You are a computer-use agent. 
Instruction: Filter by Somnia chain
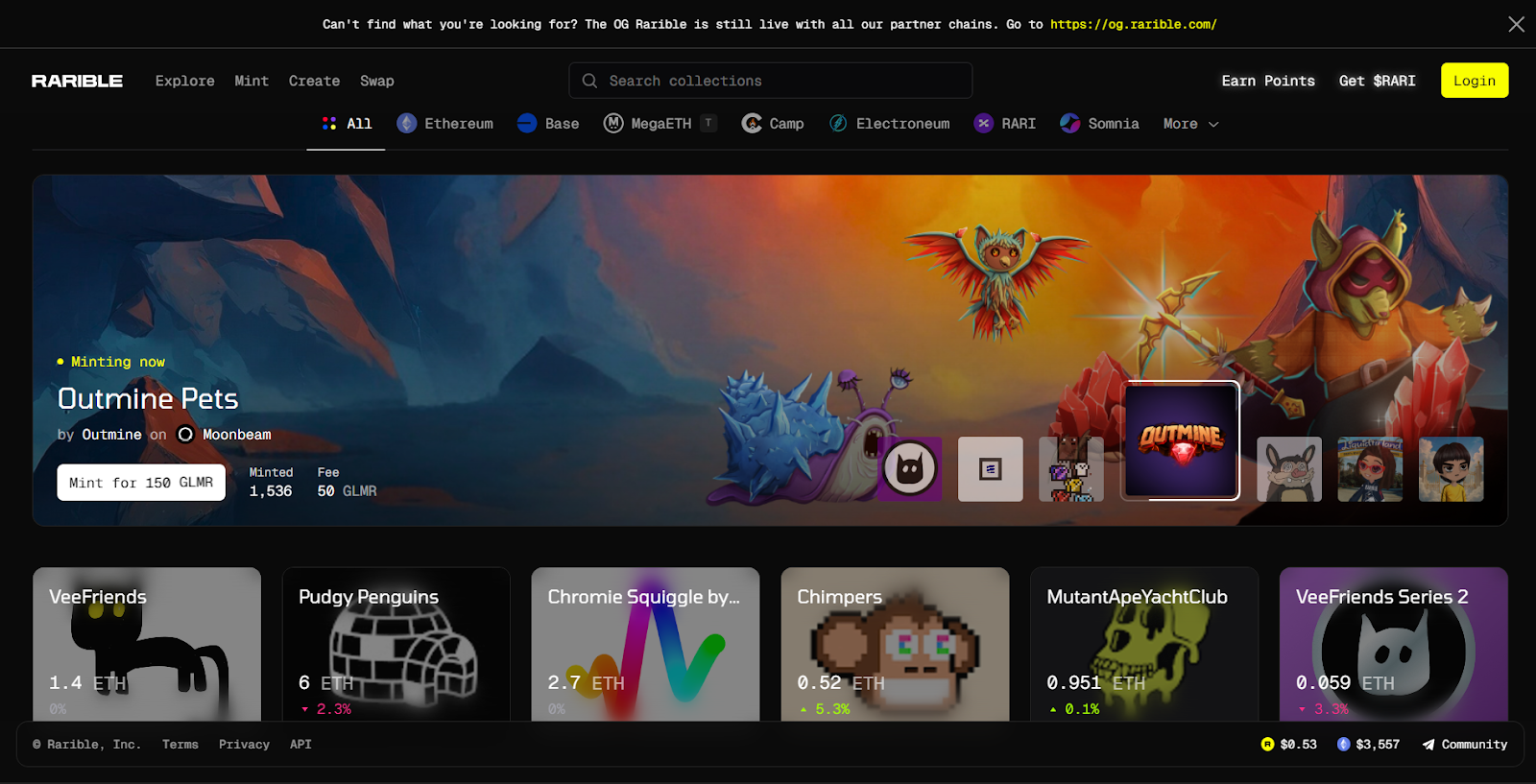[1100, 124]
